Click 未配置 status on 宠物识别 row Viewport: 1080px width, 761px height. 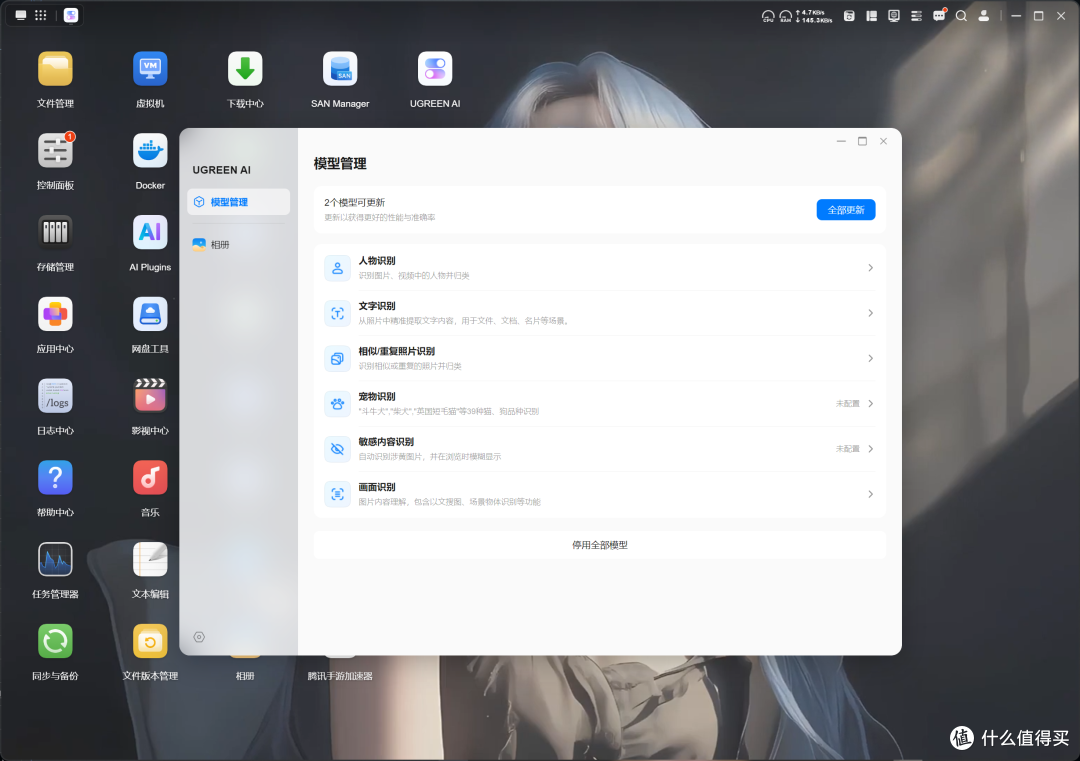tap(847, 404)
